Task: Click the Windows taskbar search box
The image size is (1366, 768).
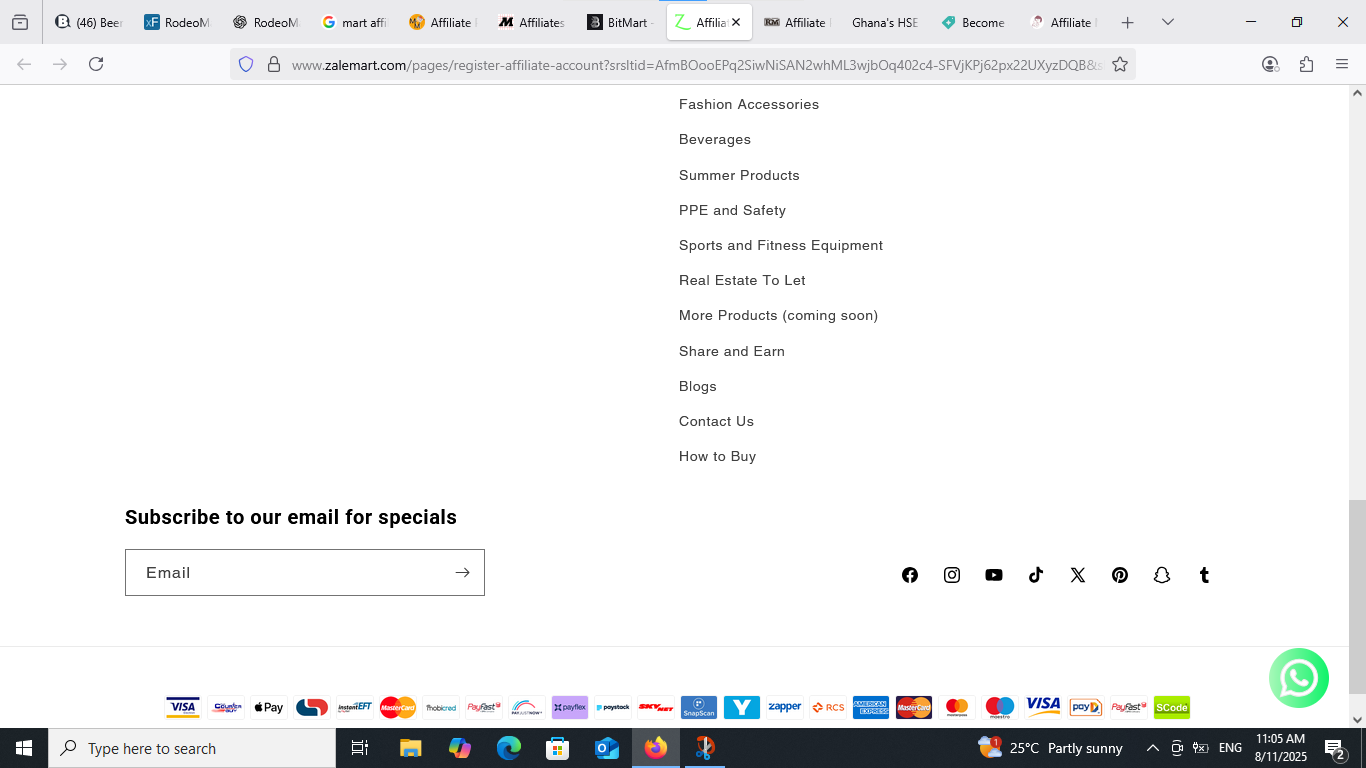Action: pos(192,748)
